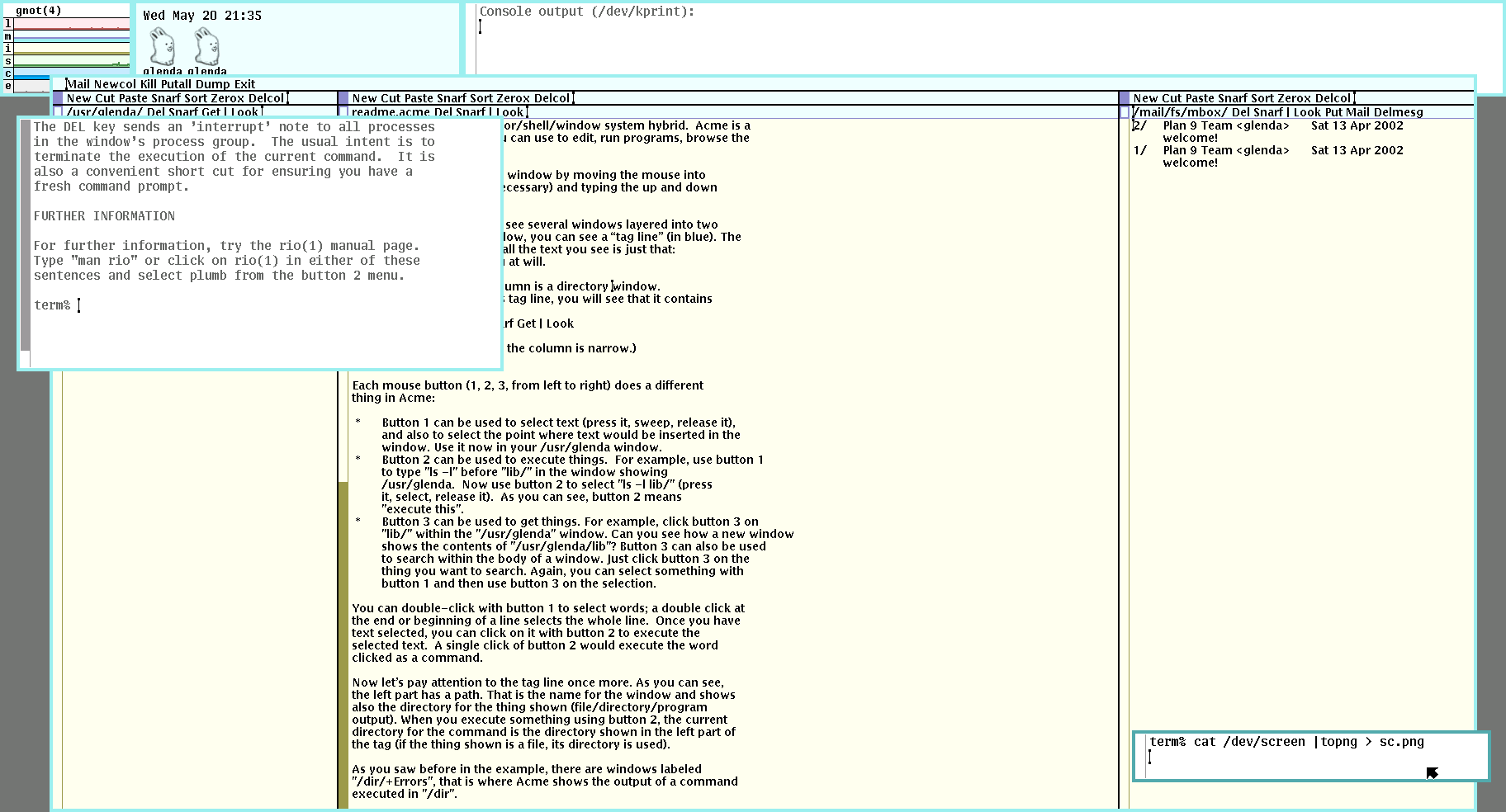Click the 'Console output (/dev/kprint):' window text
This screenshot has width=1506, height=812.
pos(587,12)
